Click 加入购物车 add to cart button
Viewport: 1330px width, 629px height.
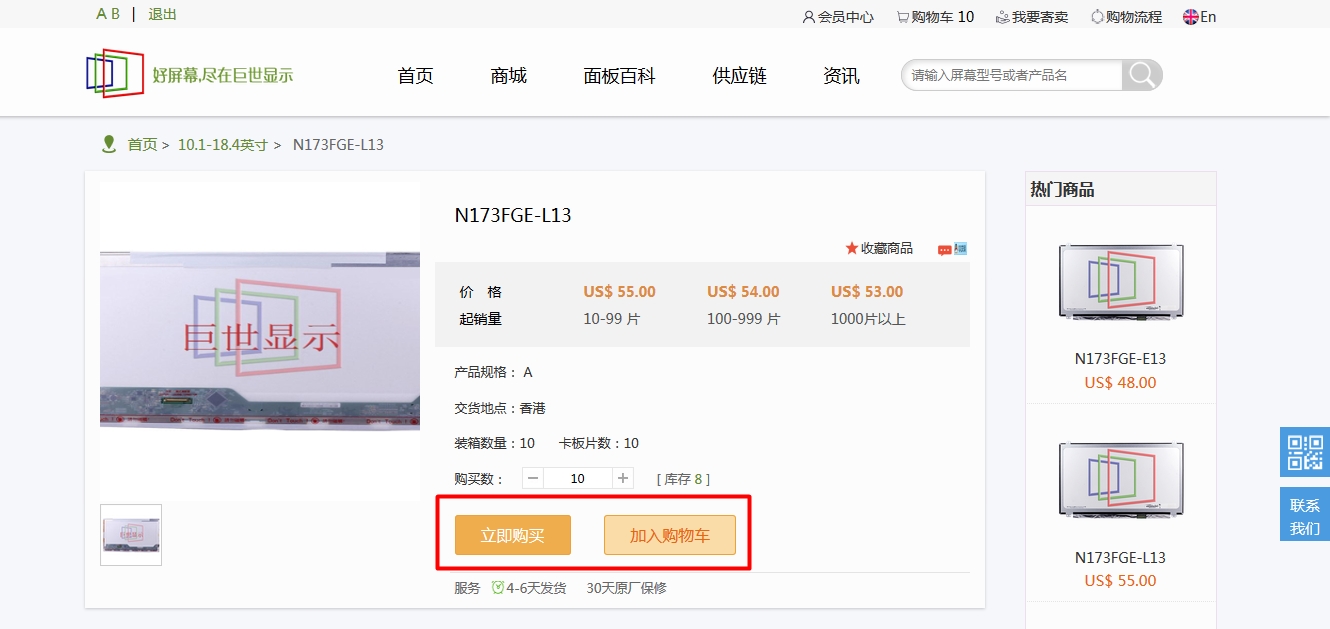tap(670, 535)
